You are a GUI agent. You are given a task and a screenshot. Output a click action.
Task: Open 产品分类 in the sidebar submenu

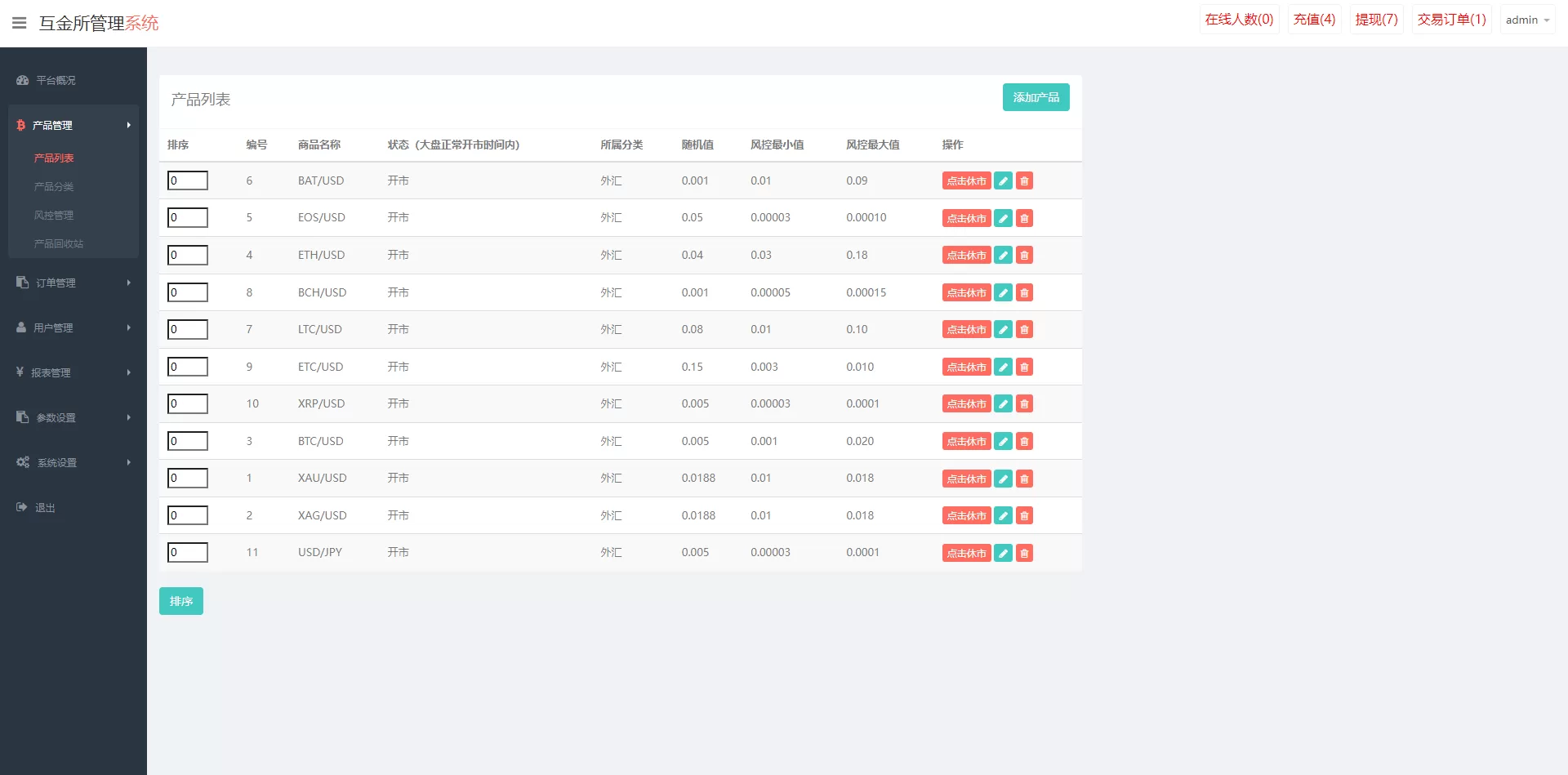(x=54, y=187)
